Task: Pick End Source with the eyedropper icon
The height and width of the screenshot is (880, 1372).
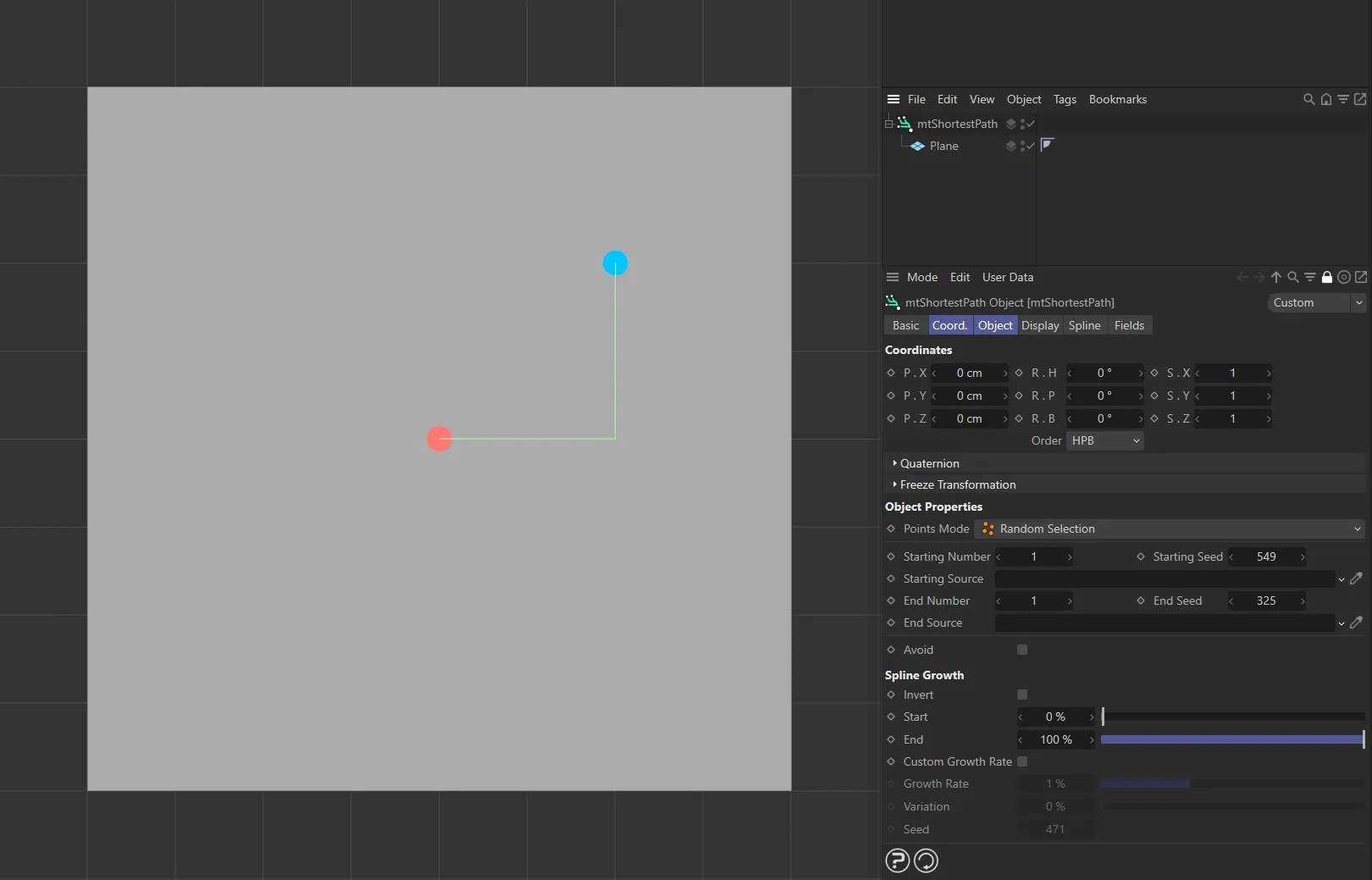Action: 1358,623
